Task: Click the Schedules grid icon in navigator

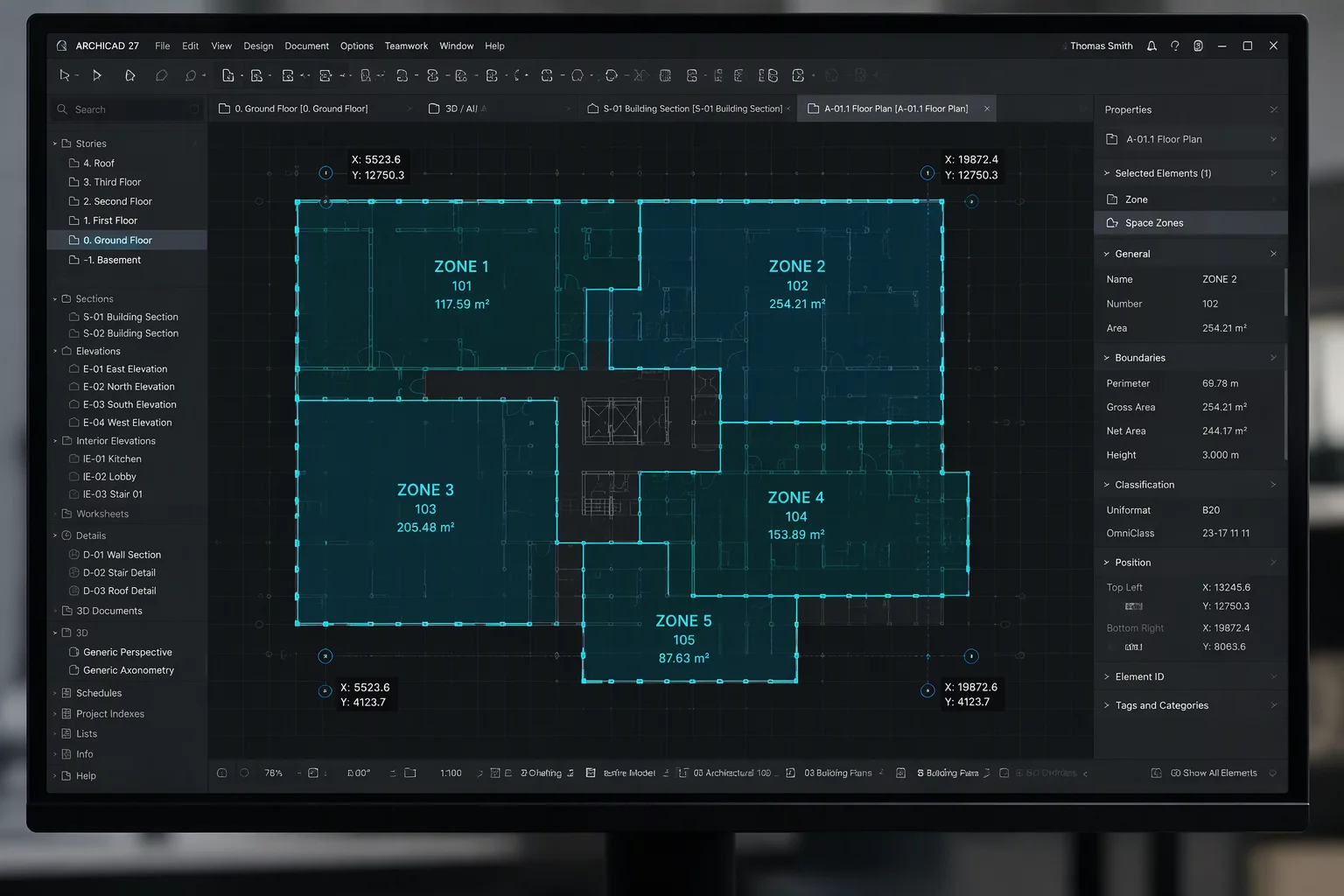Action: [66, 693]
